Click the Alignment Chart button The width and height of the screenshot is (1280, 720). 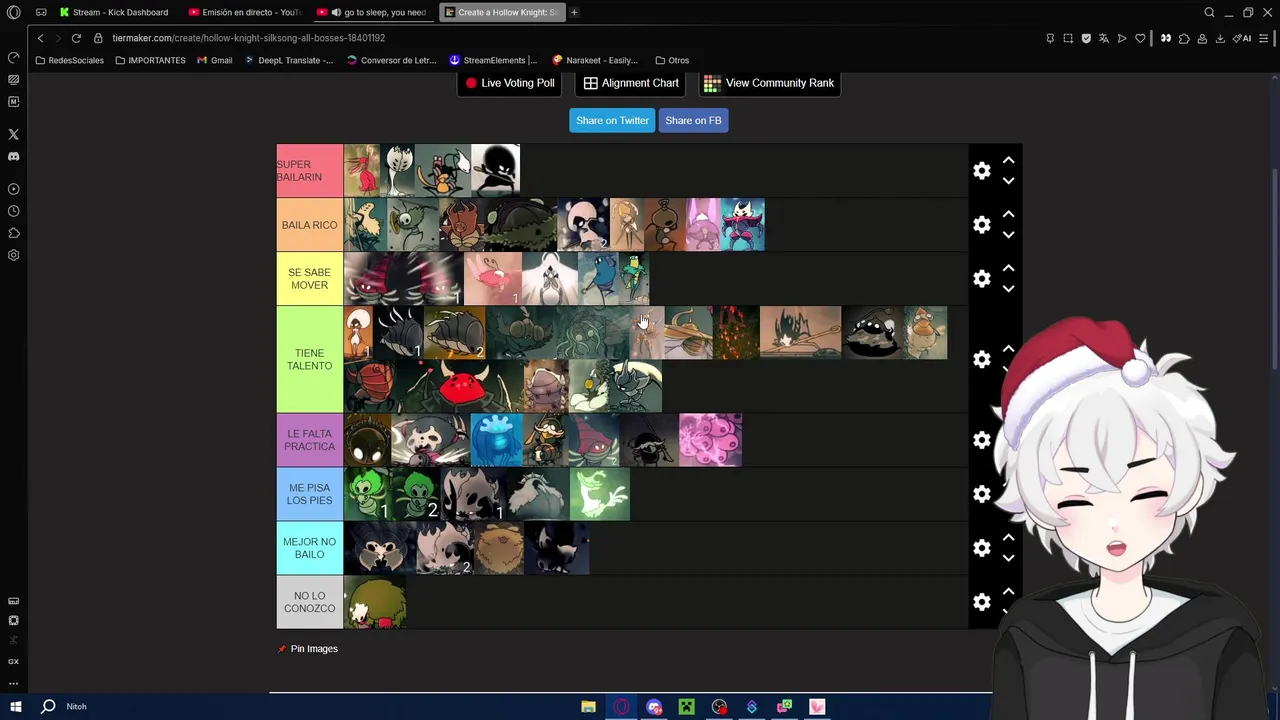point(631,83)
